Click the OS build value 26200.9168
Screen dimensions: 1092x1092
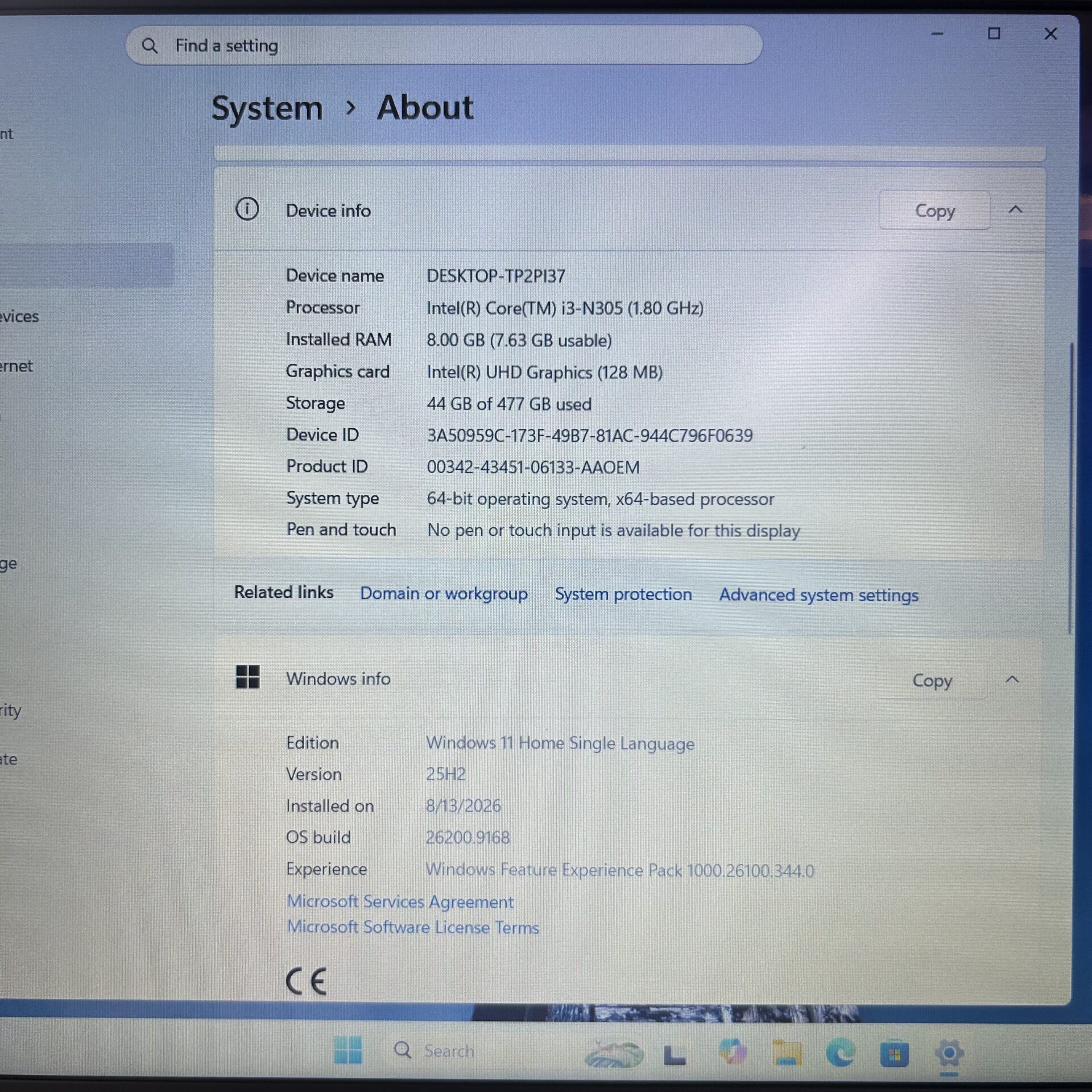click(x=468, y=837)
